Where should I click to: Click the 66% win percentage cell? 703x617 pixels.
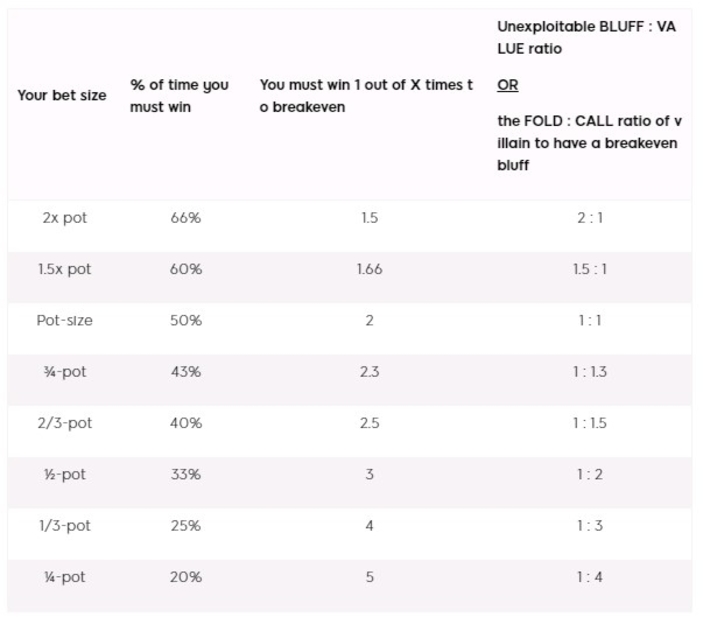tap(186, 217)
